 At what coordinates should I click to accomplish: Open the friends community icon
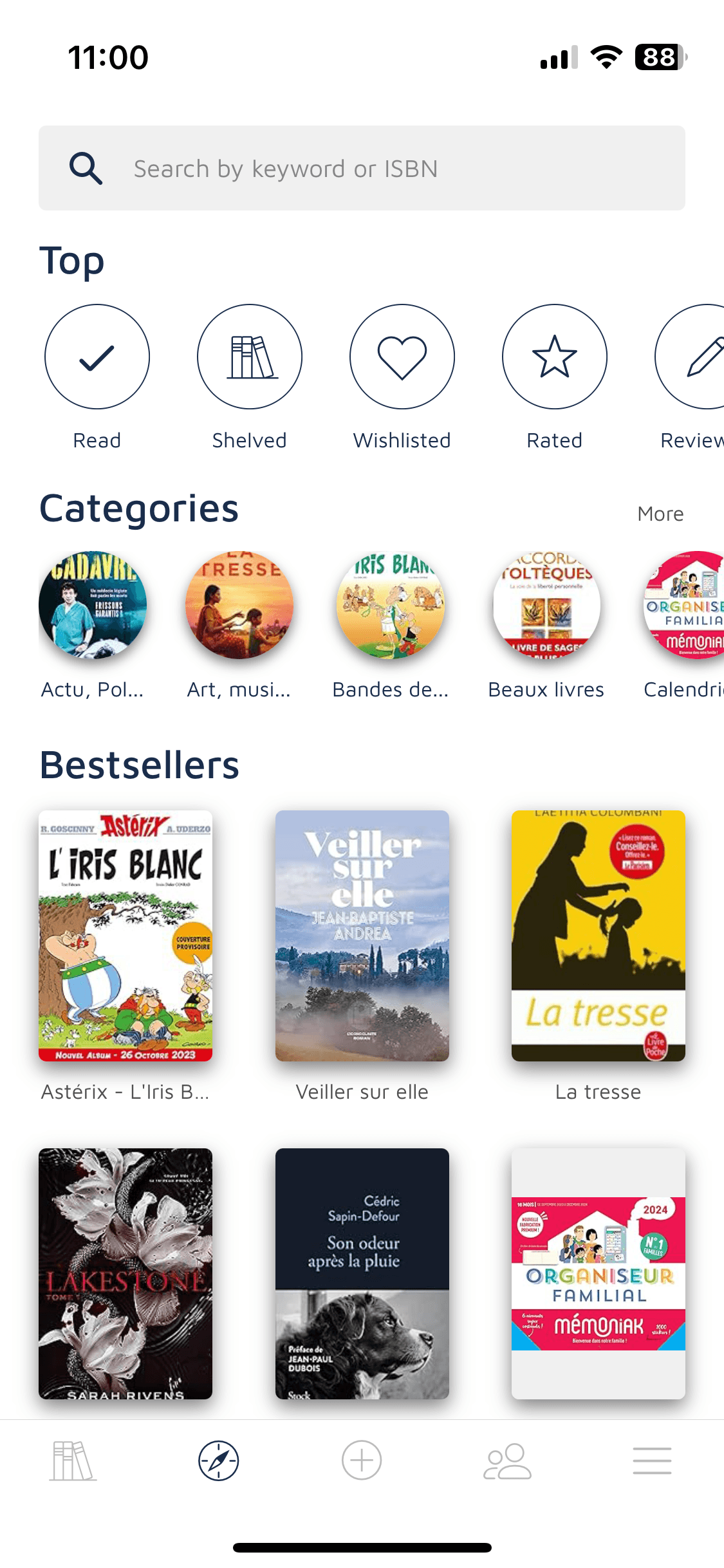[507, 1461]
